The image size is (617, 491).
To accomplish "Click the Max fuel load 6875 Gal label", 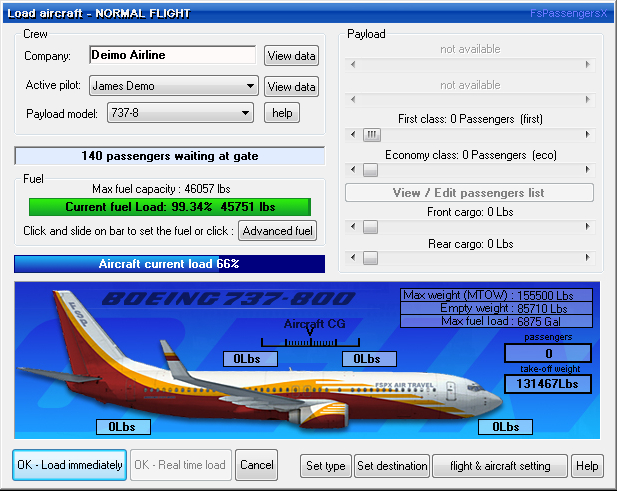I will 497,321.
